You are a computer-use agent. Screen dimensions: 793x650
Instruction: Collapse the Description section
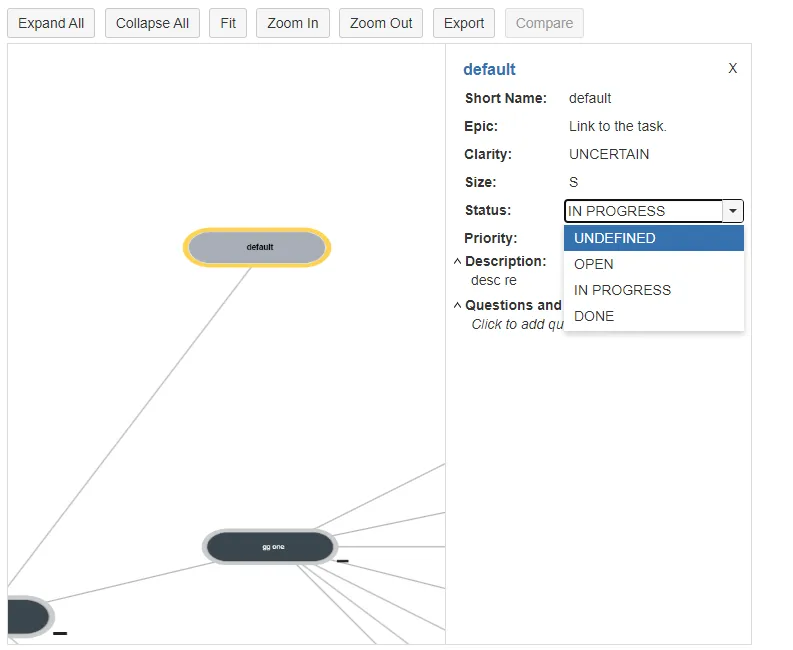[457, 262]
